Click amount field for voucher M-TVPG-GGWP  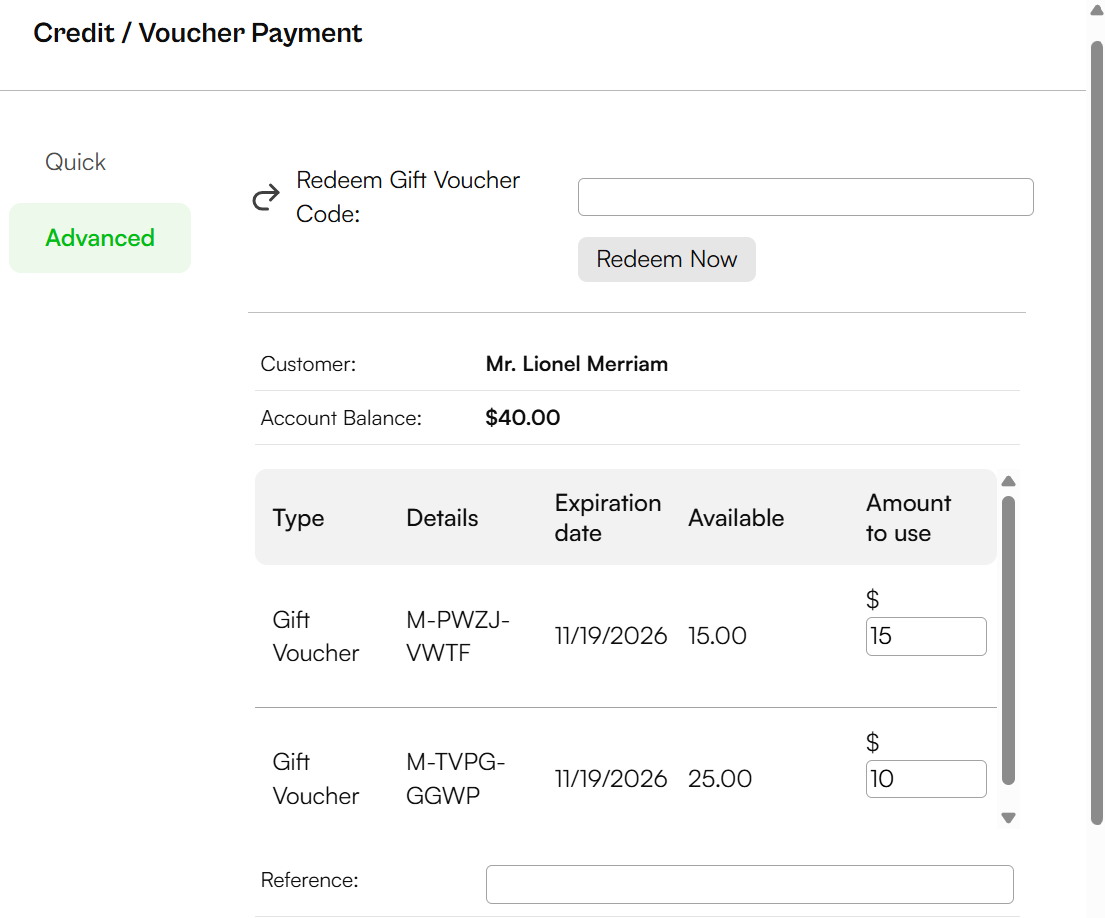(x=926, y=779)
